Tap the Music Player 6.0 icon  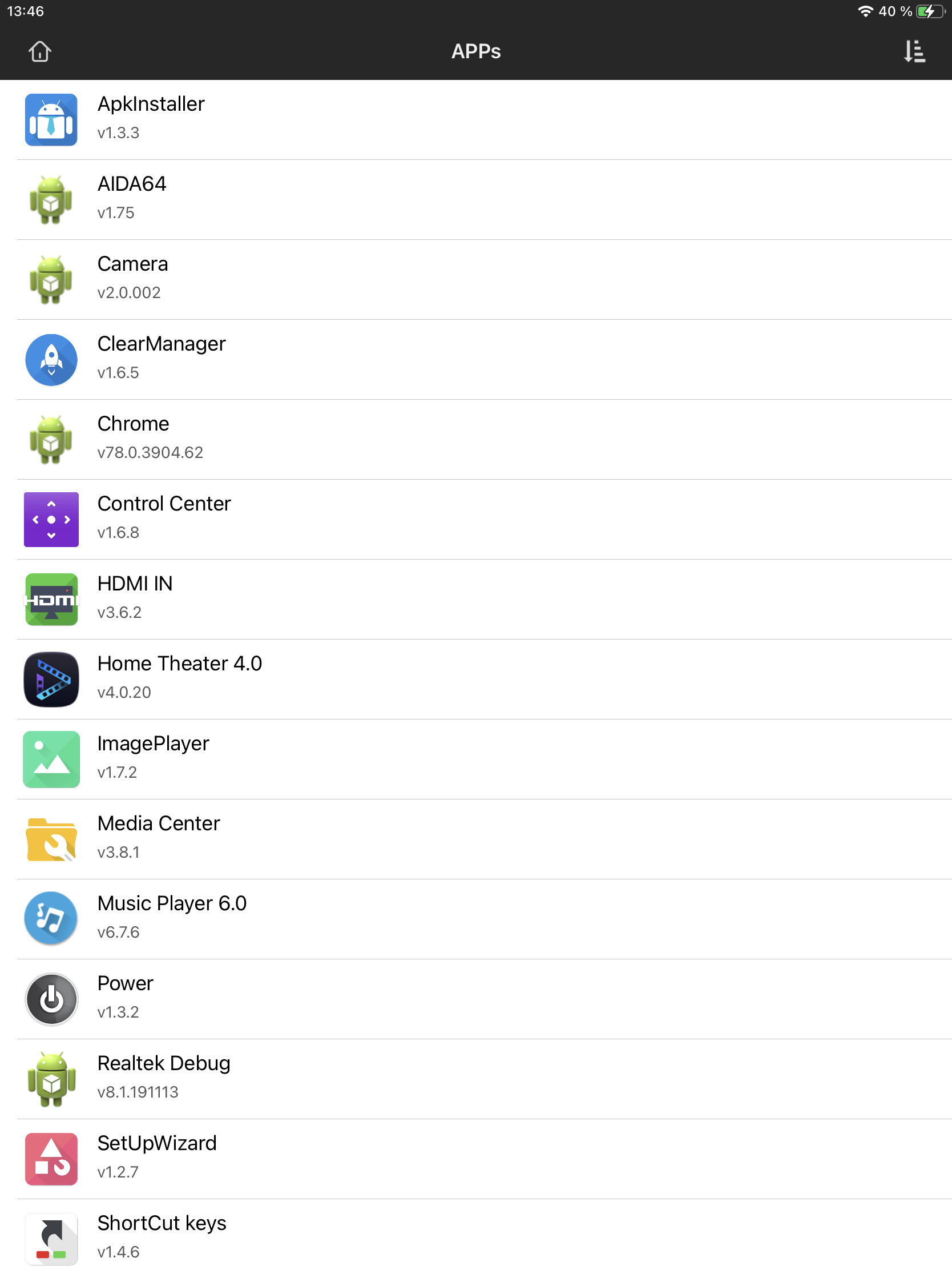pyautogui.click(x=51, y=919)
